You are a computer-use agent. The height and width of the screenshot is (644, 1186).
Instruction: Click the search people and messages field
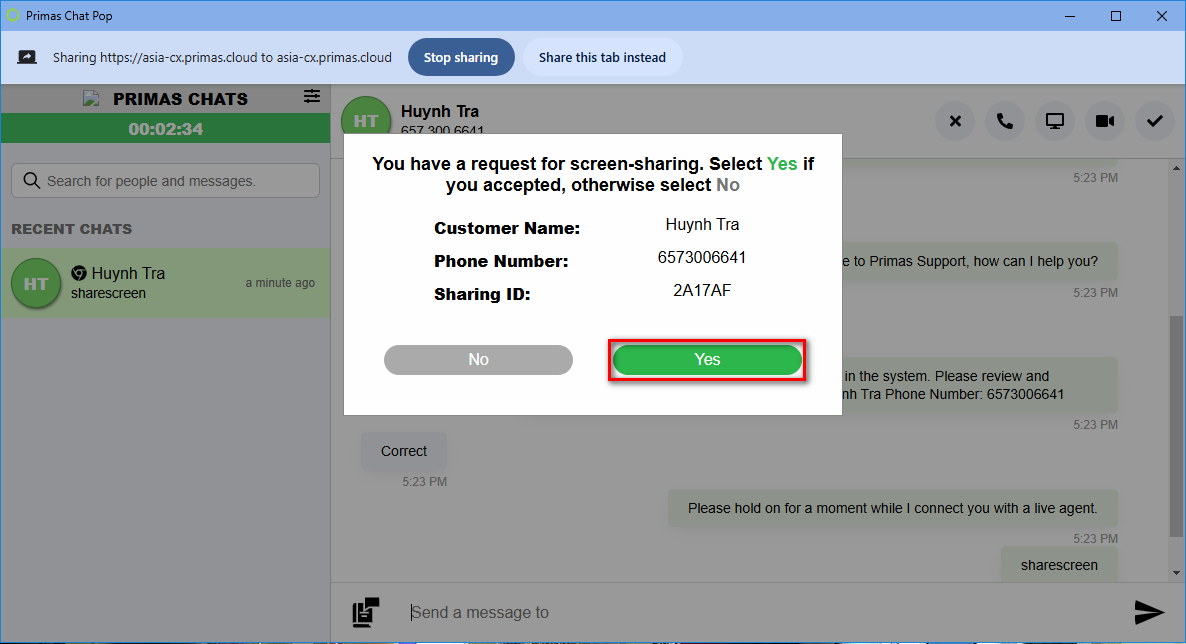tap(166, 181)
